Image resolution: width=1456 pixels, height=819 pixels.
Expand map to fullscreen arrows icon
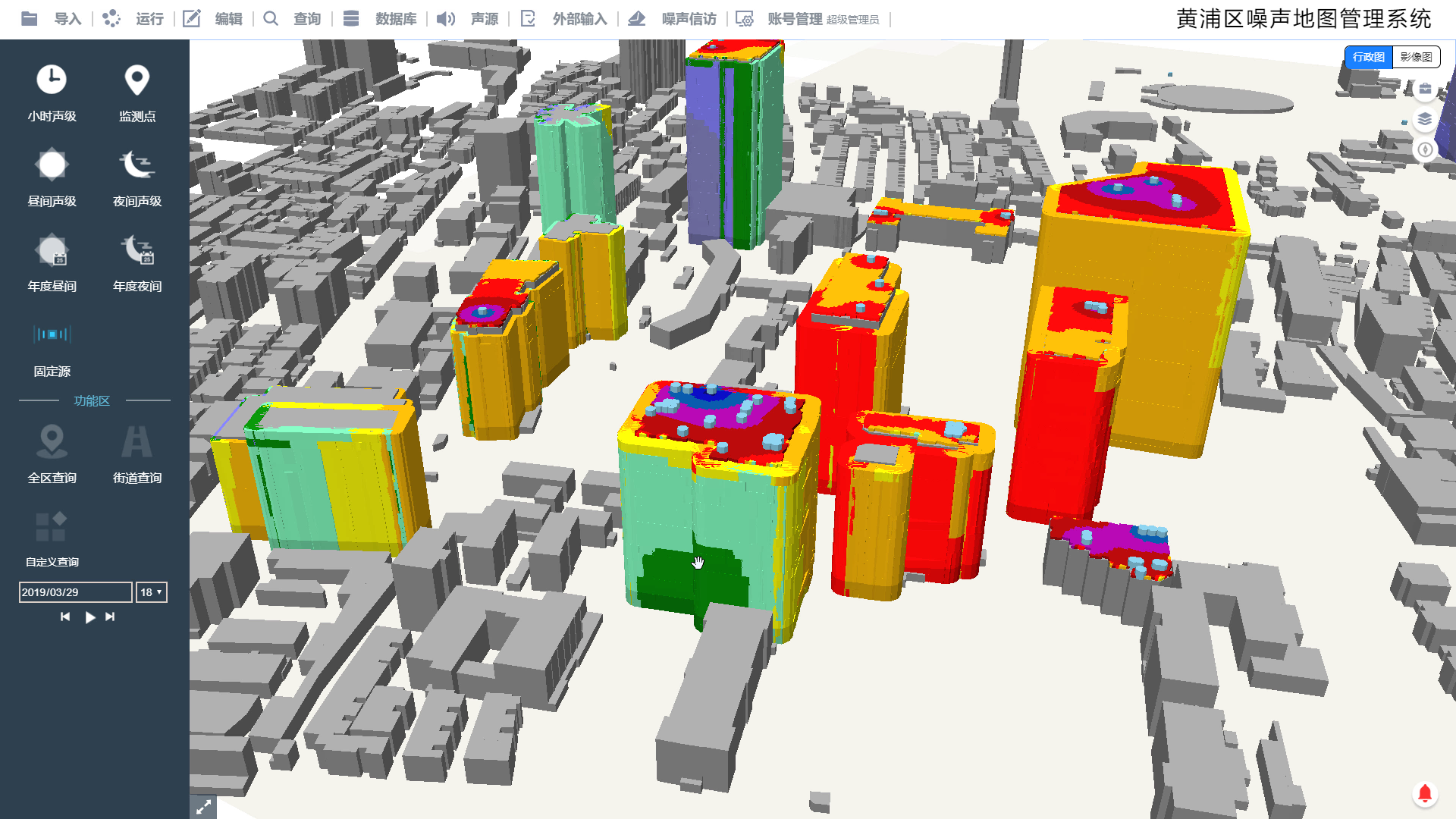tap(203, 808)
